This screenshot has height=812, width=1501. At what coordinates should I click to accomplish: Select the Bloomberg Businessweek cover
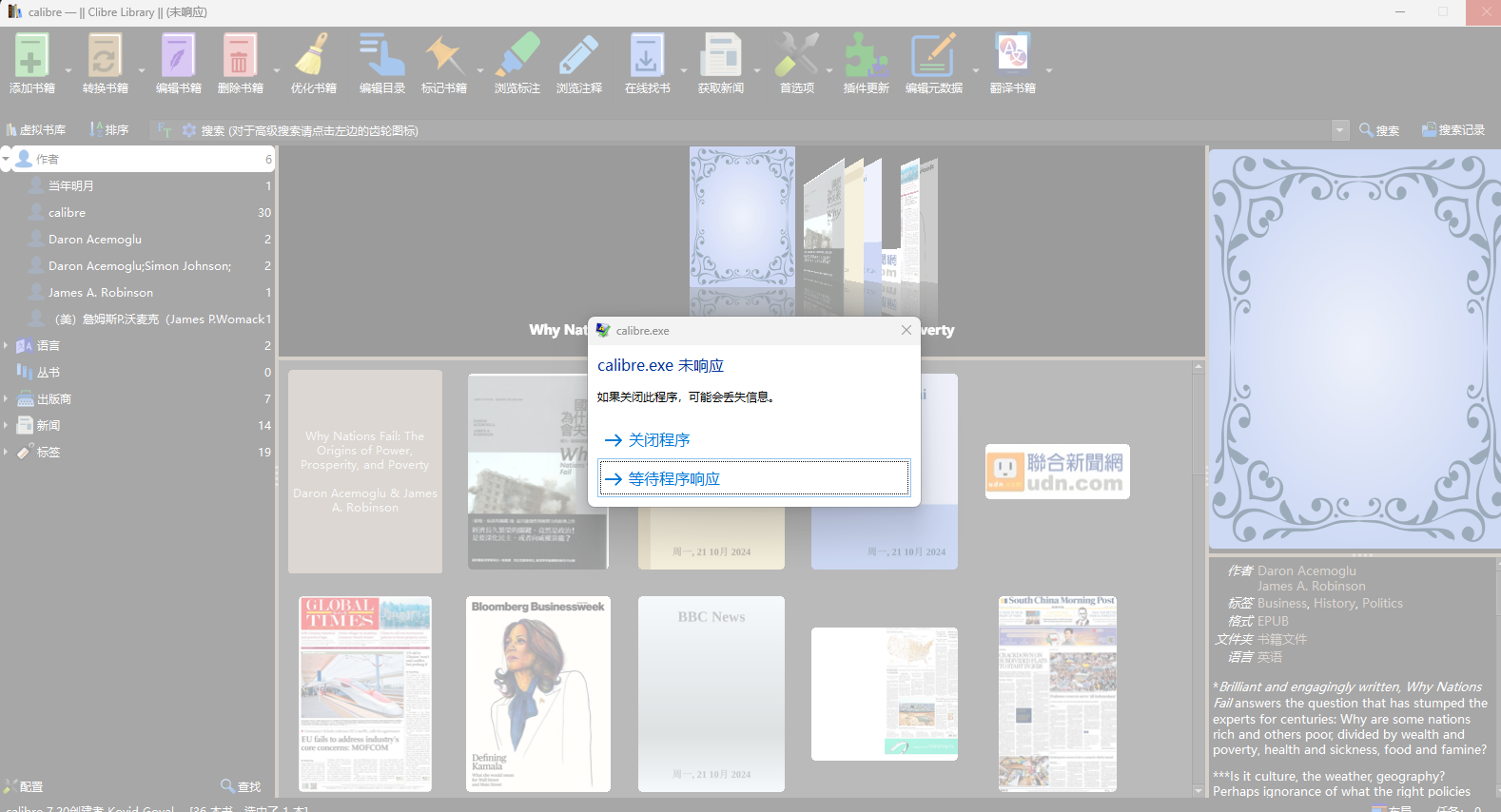[538, 694]
